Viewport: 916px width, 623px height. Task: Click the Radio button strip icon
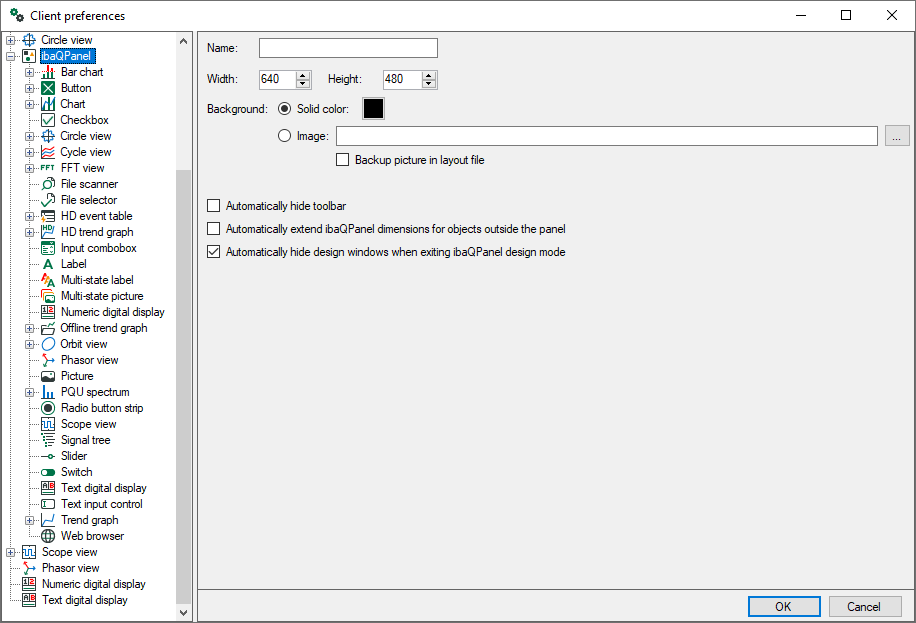(x=48, y=408)
